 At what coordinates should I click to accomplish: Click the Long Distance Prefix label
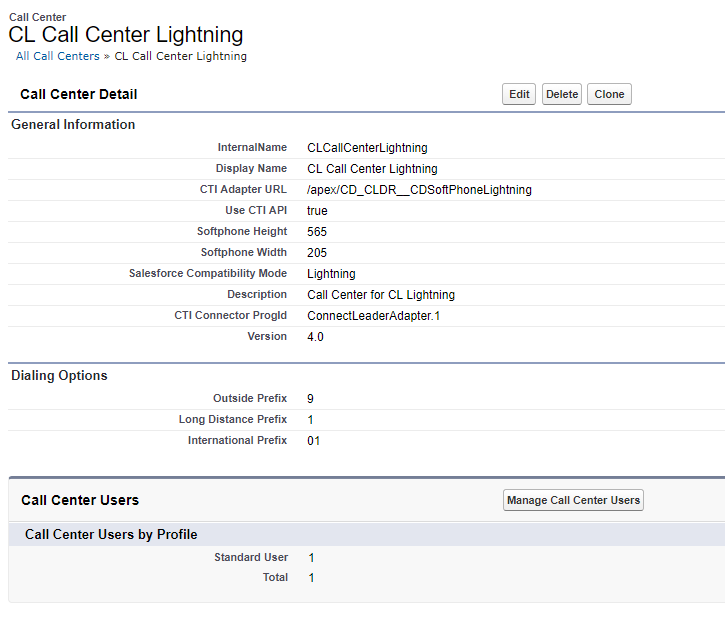click(233, 419)
